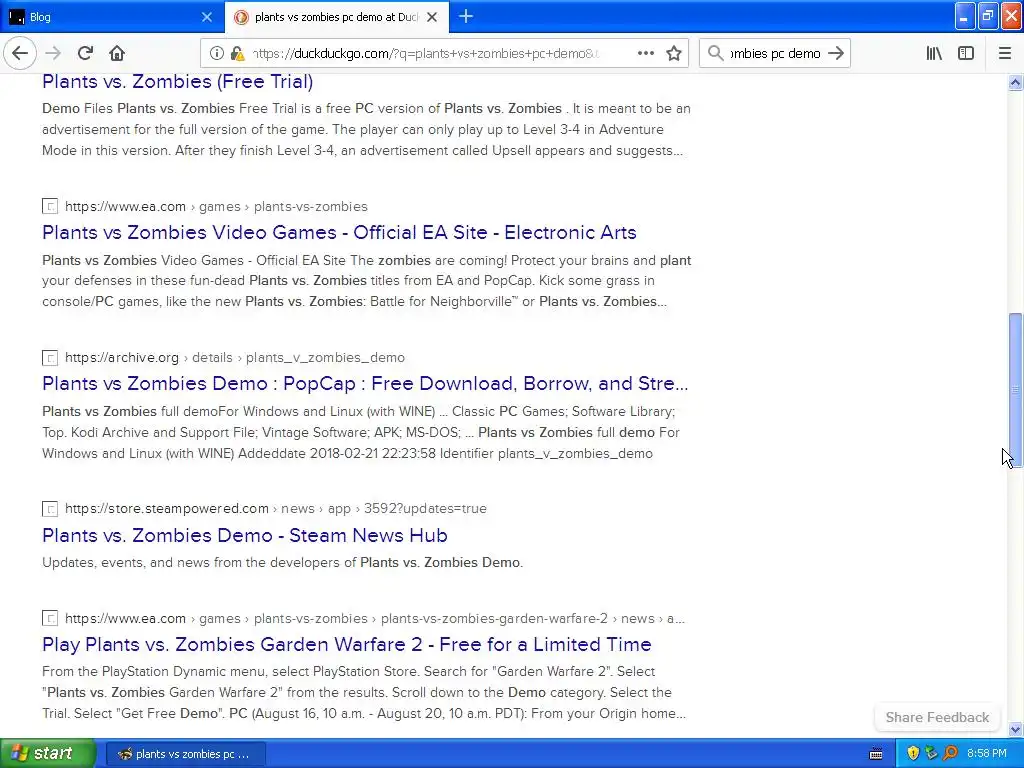Open 'Plants vs Zombies Demo : PopCap' archive.org link
Screen dimensions: 1024x768
[x=365, y=383]
